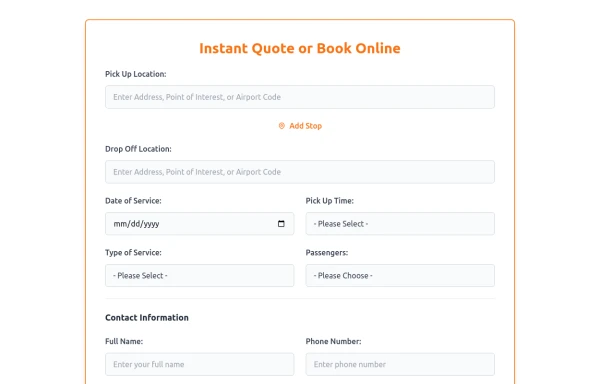Click the Pick Up Time label
The image size is (600, 384).
pyautogui.click(x=329, y=201)
